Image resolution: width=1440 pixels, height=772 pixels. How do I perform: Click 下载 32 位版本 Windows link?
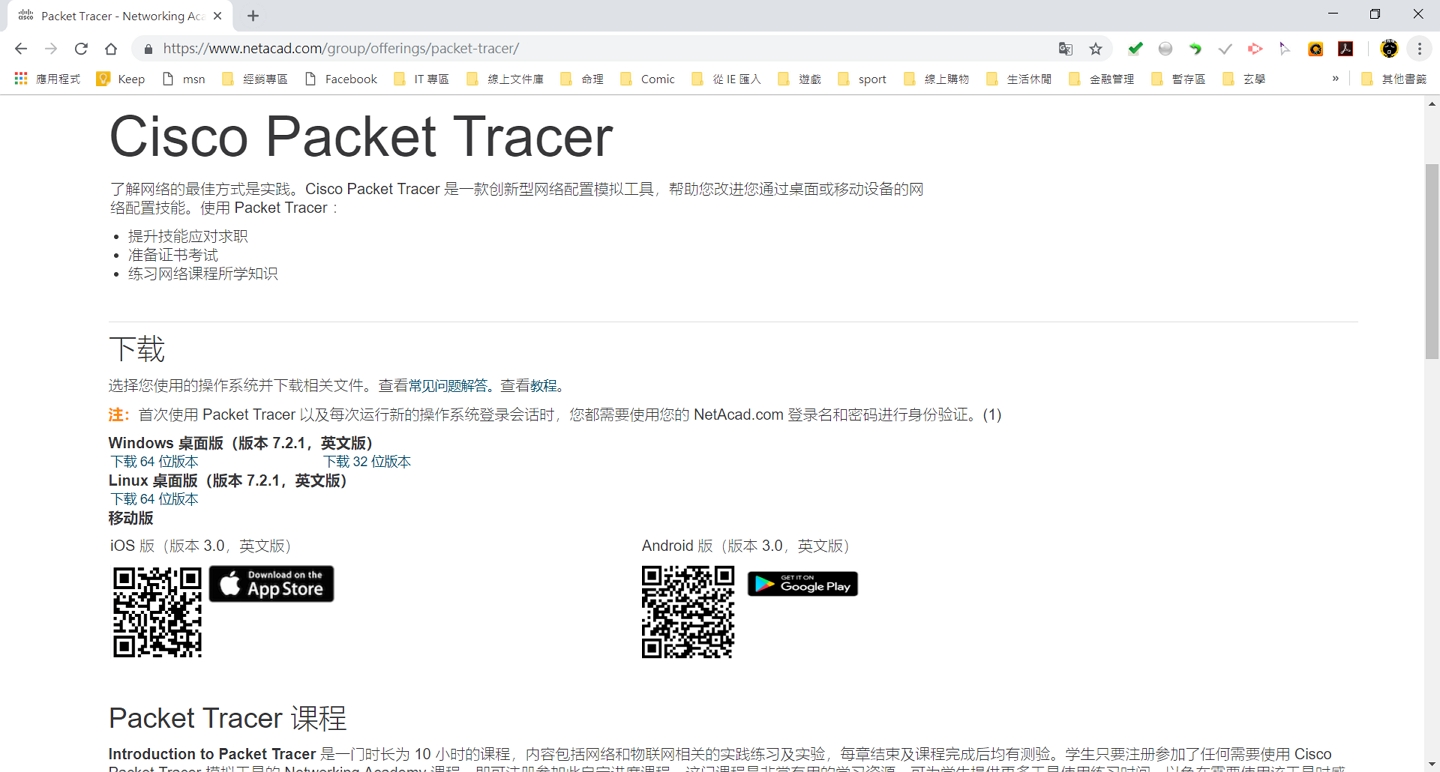pyautogui.click(x=367, y=462)
